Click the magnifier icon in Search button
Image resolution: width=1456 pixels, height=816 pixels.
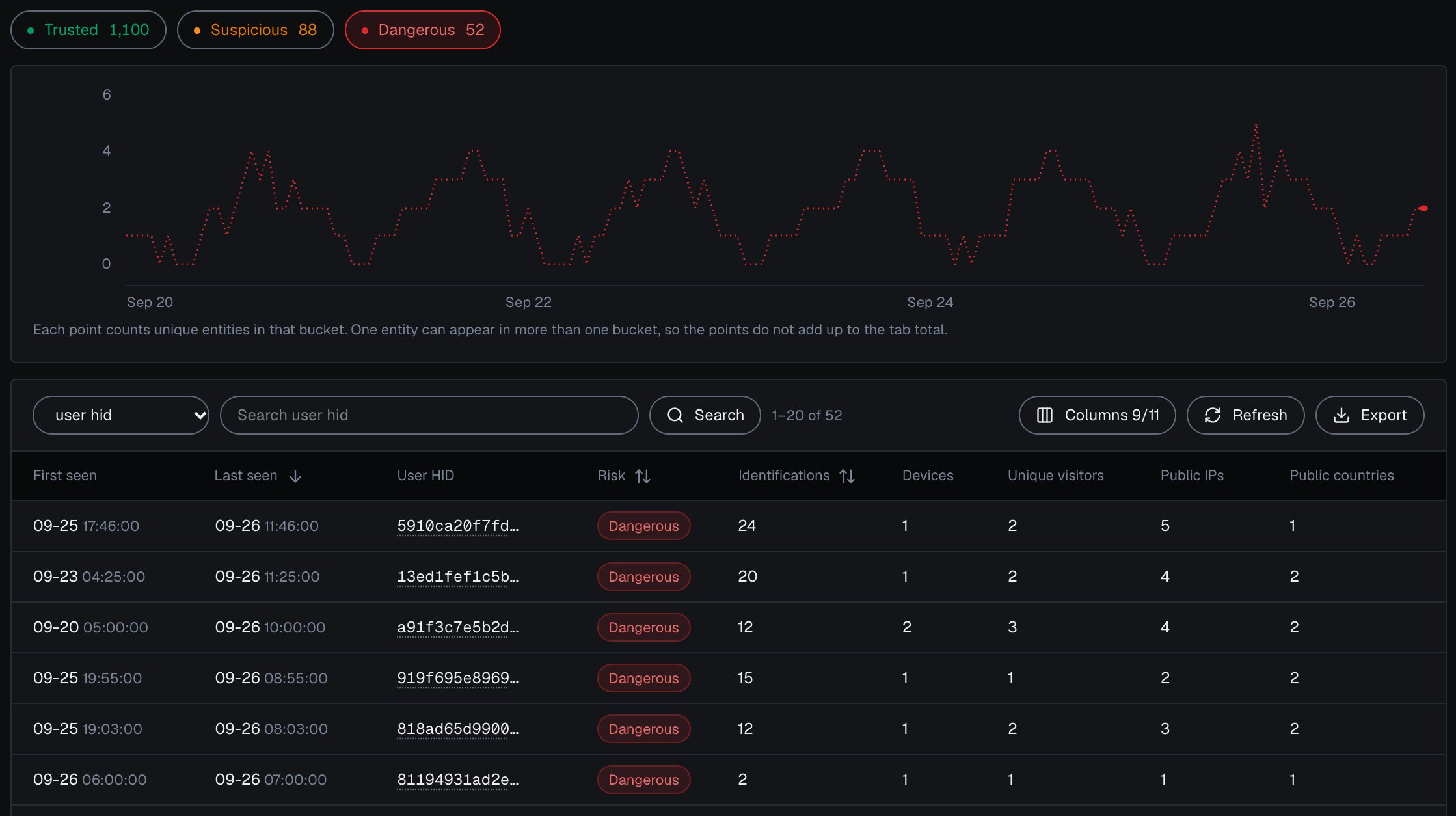pyautogui.click(x=675, y=415)
